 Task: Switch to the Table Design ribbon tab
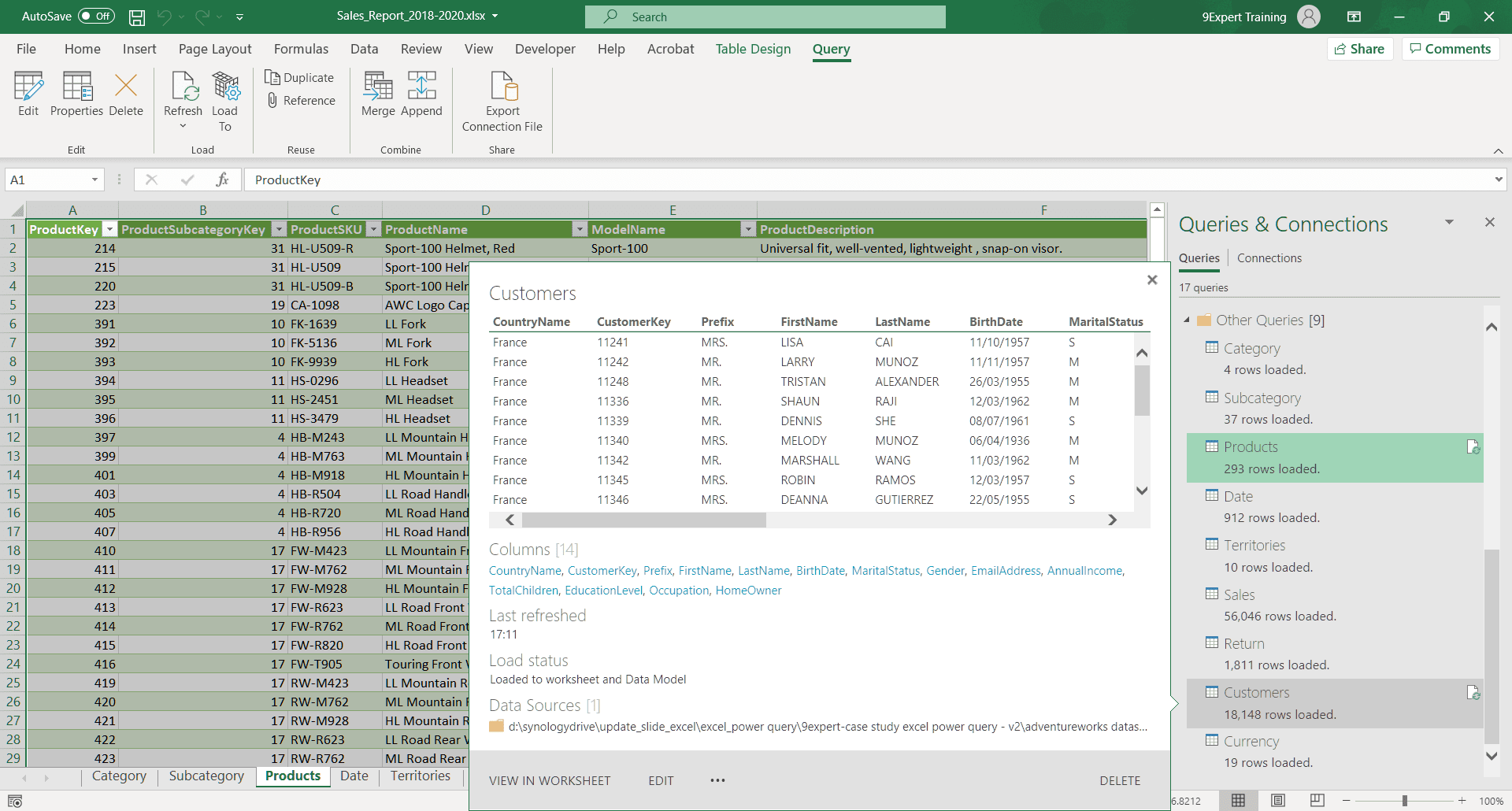[x=753, y=49]
